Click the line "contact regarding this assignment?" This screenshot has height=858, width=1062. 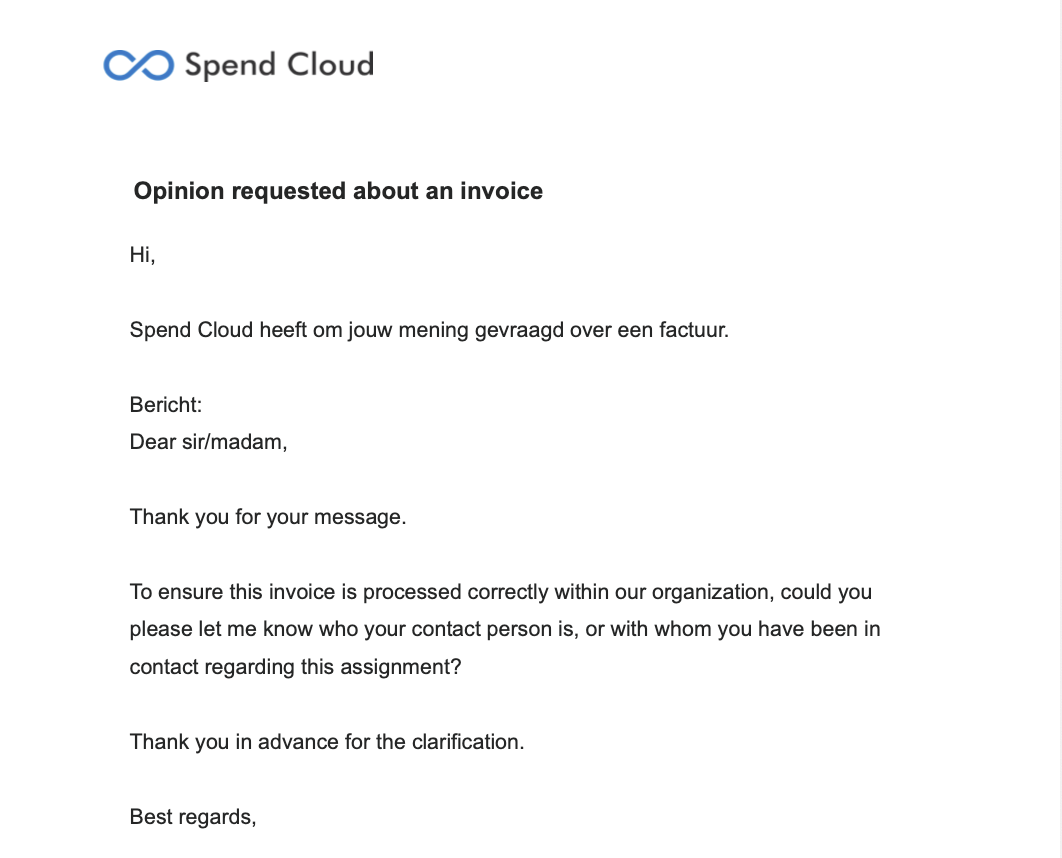[295, 667]
